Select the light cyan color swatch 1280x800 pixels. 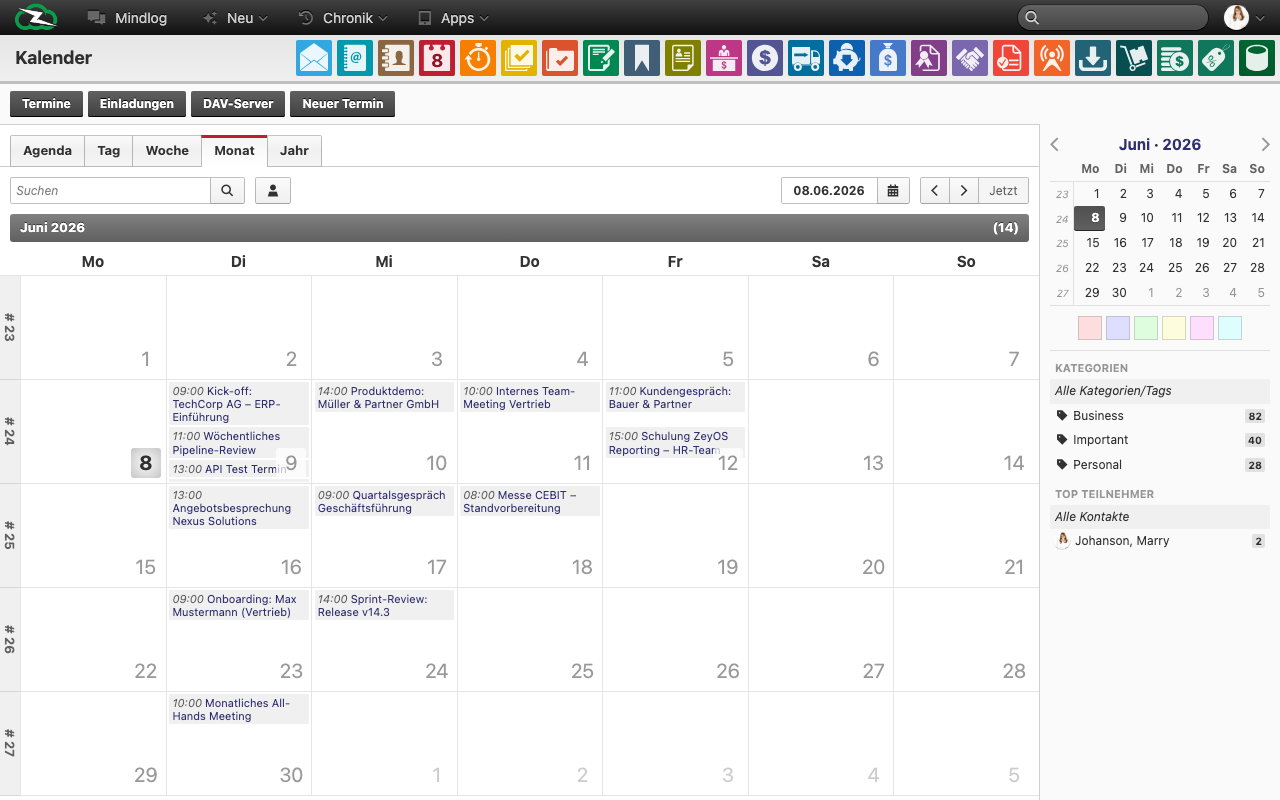(x=1230, y=328)
